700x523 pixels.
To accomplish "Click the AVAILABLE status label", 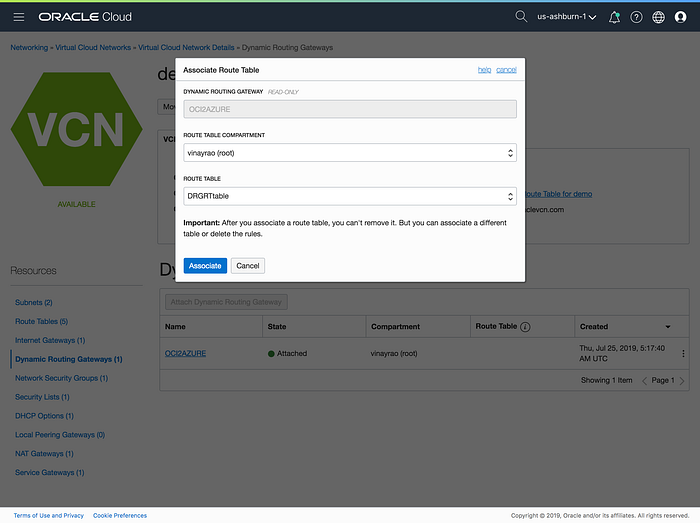I will 76,204.
